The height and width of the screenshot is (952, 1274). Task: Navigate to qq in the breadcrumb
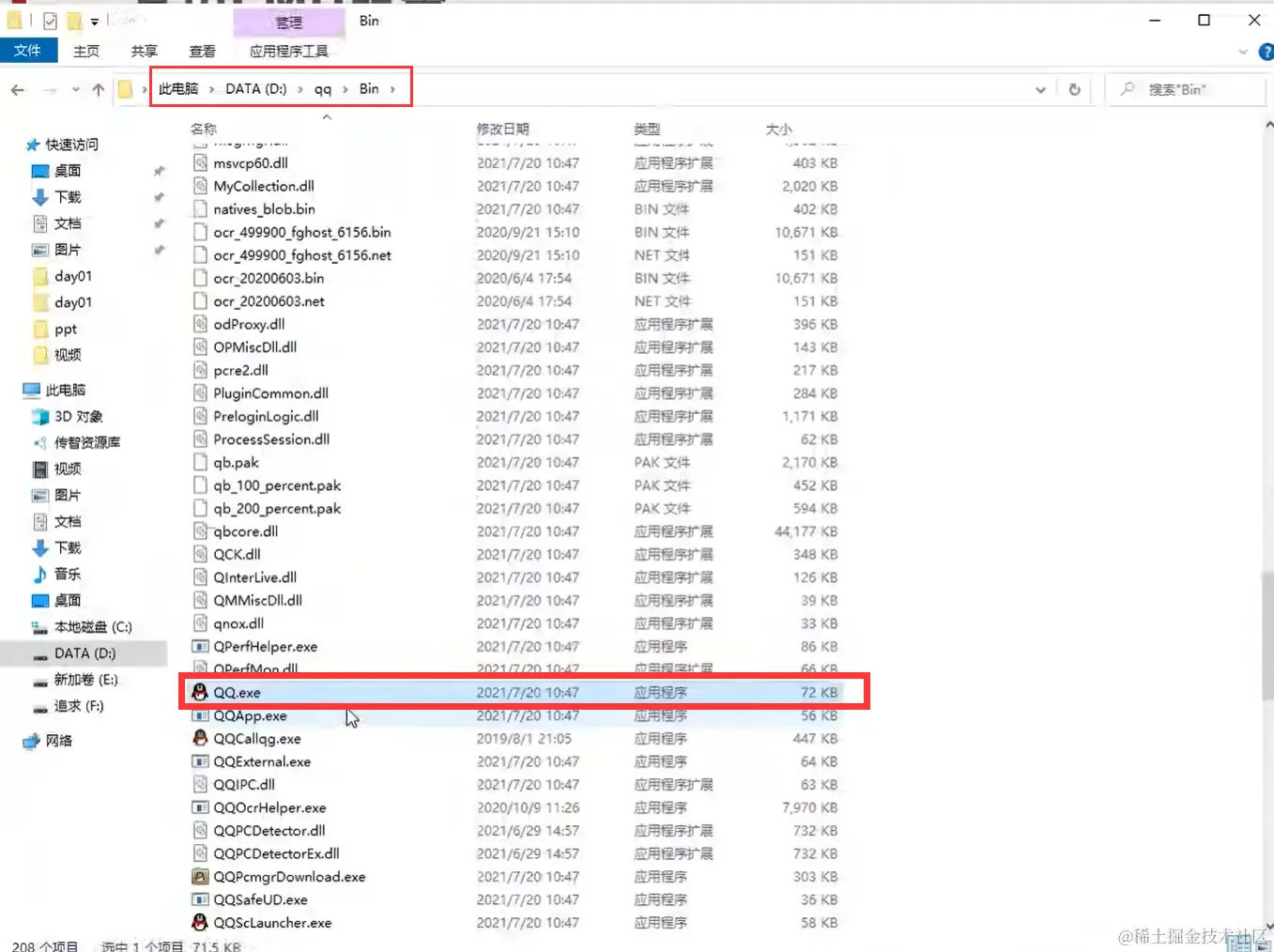coord(323,89)
